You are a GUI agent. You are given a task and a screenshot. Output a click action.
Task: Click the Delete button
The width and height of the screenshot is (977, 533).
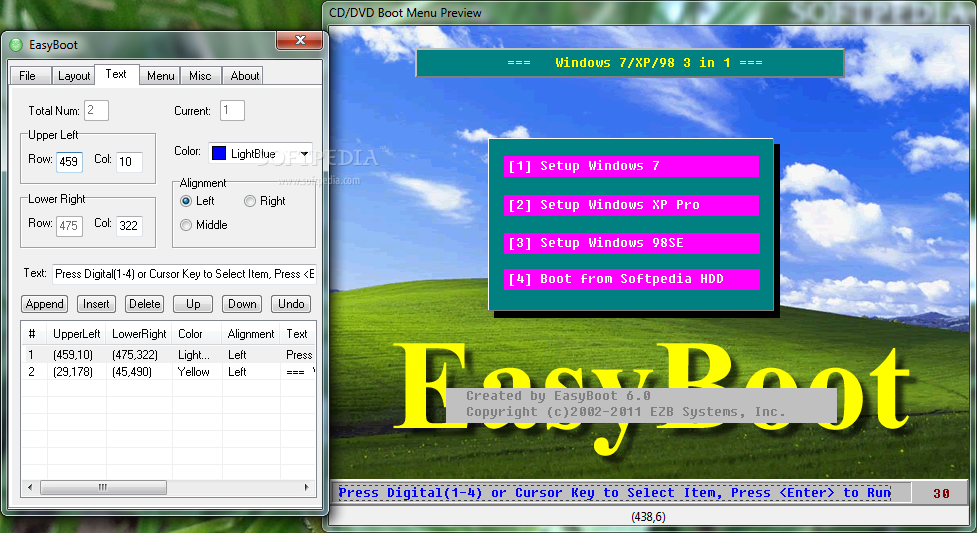[145, 304]
